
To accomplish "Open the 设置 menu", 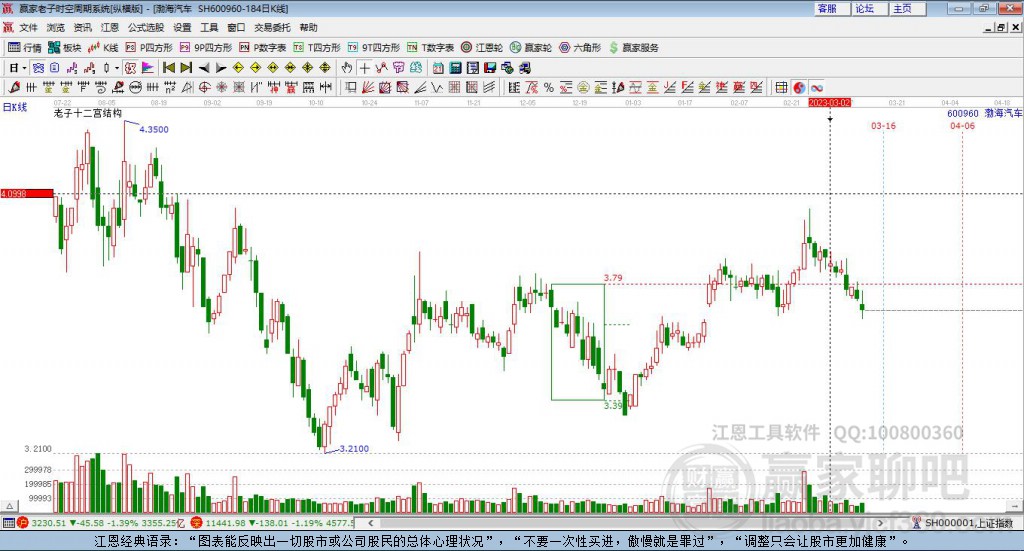I will (182, 27).
